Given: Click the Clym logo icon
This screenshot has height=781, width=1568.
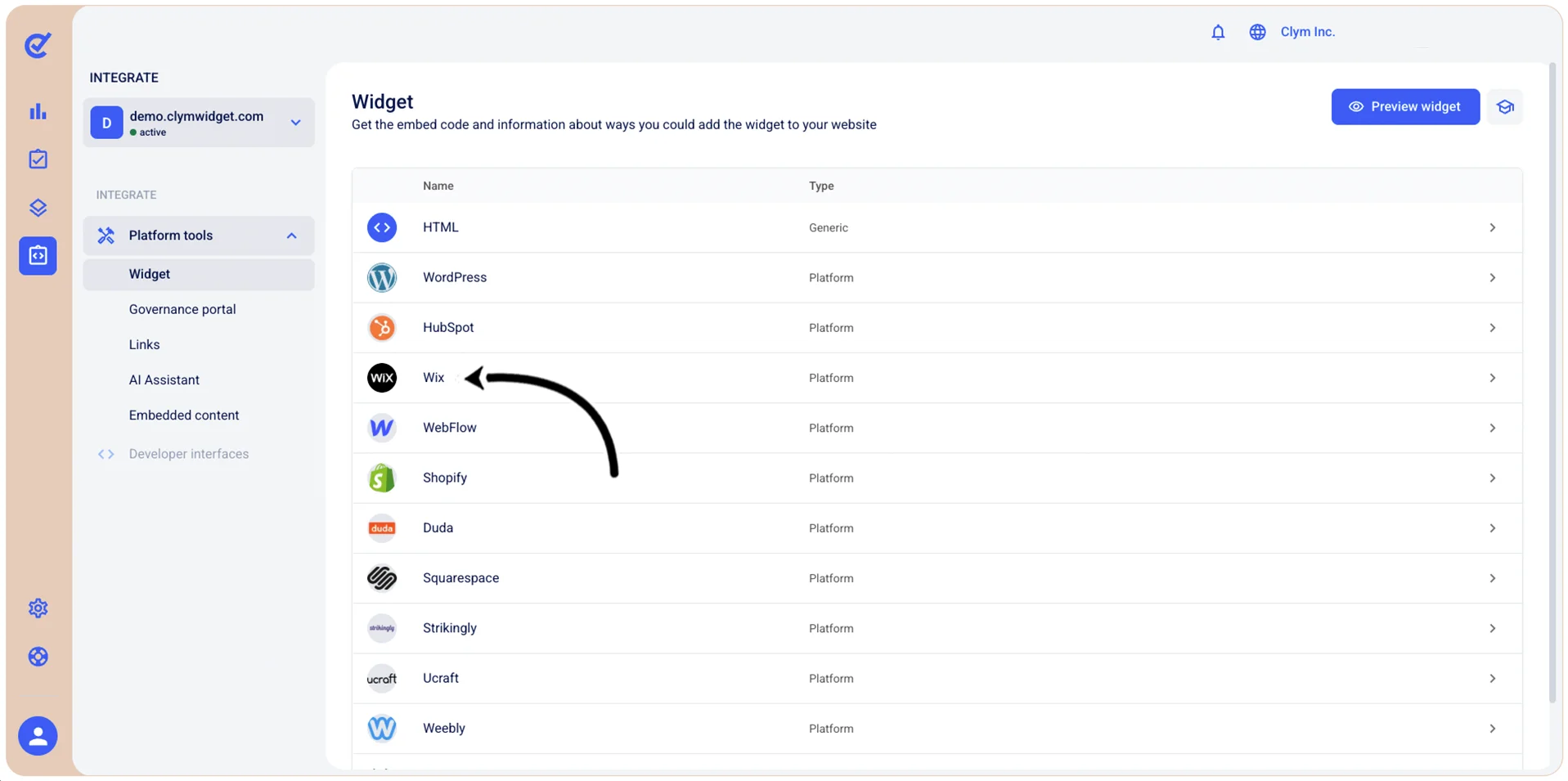Looking at the screenshot, I should (38, 45).
